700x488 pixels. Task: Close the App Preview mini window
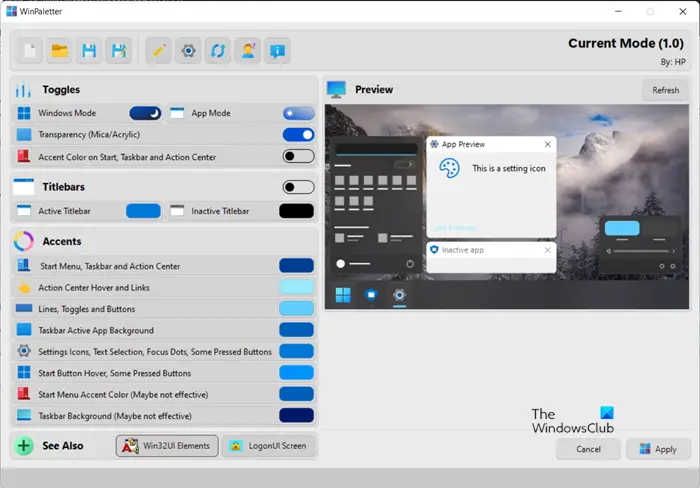(x=547, y=144)
